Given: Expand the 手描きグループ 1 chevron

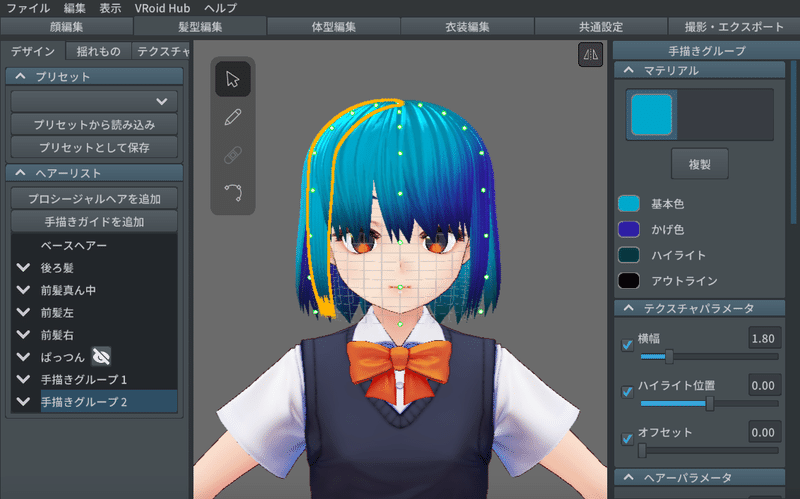Looking at the screenshot, I should pos(23,379).
